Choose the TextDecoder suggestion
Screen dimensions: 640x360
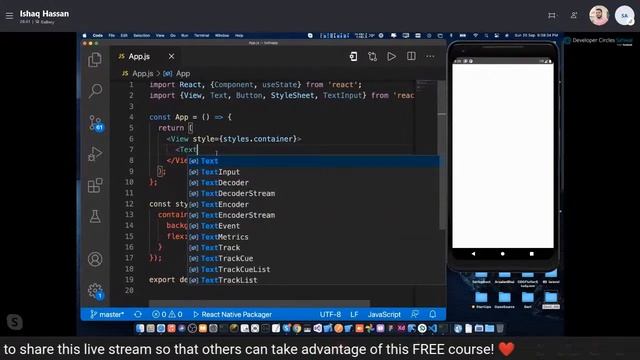tap(313, 182)
